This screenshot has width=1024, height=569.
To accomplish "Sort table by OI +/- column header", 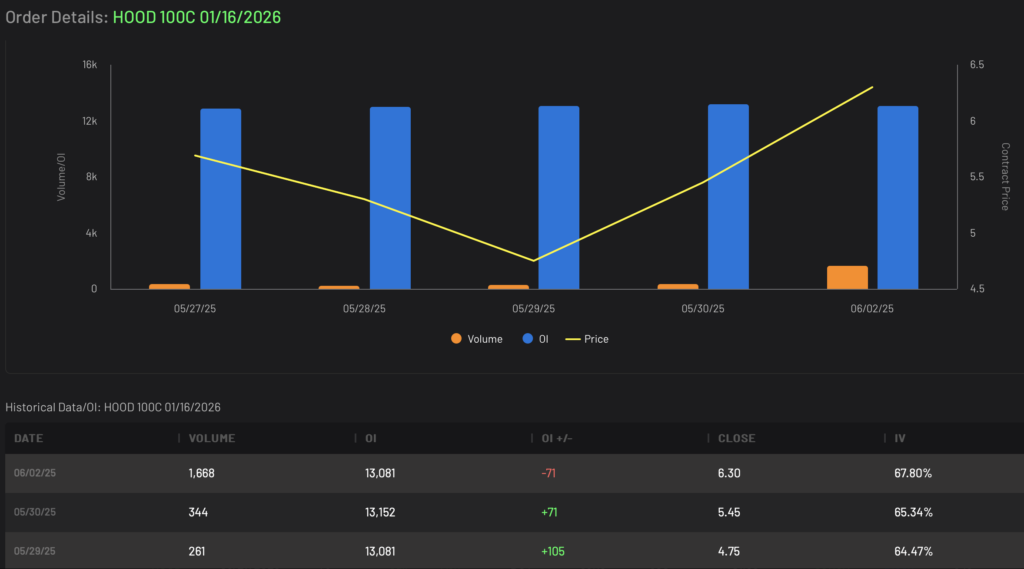I will (557, 438).
